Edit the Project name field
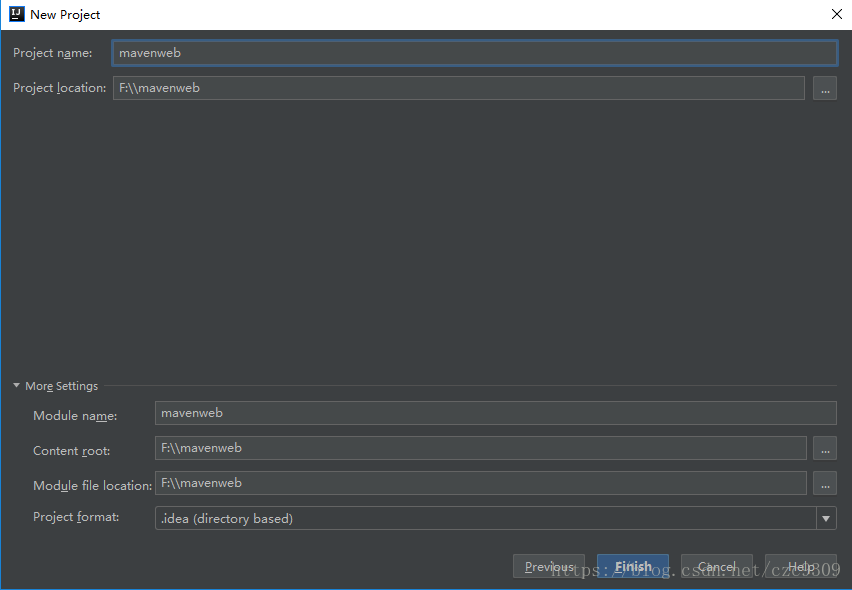Viewport: 852px width, 590px height. point(474,53)
